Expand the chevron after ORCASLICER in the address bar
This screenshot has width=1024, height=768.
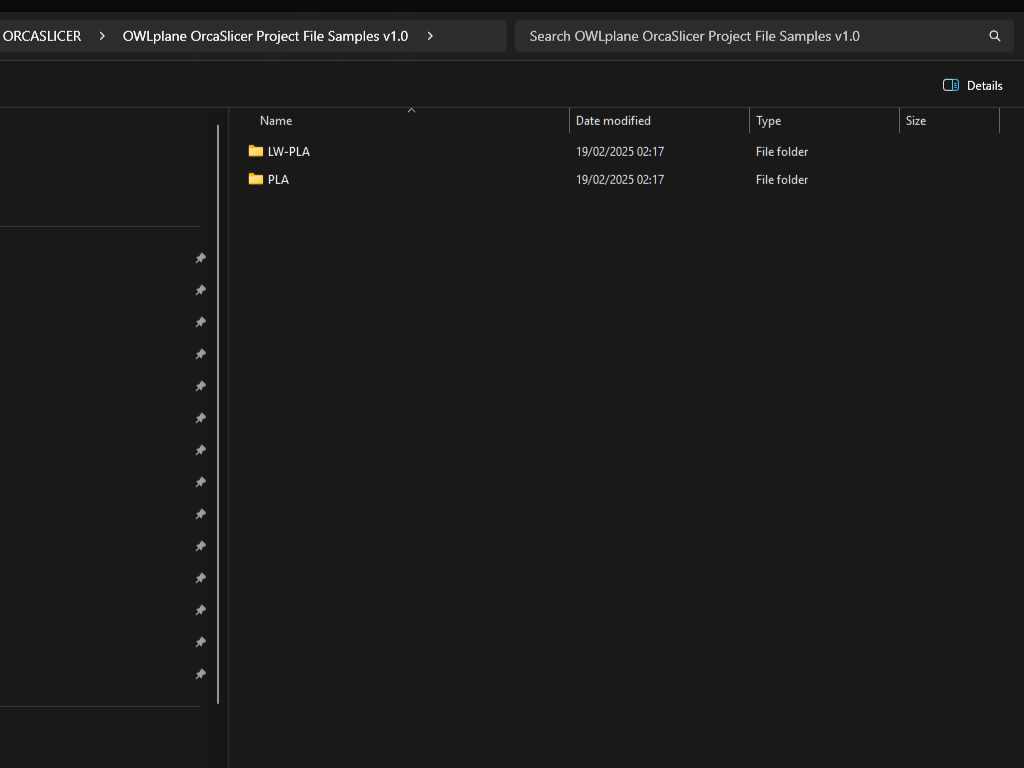102,36
